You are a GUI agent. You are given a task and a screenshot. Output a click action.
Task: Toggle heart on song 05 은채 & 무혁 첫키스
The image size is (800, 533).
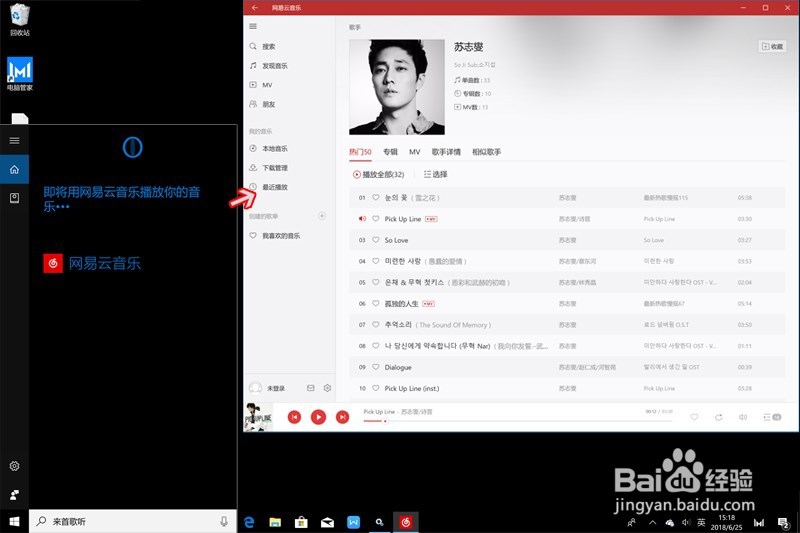click(376, 282)
